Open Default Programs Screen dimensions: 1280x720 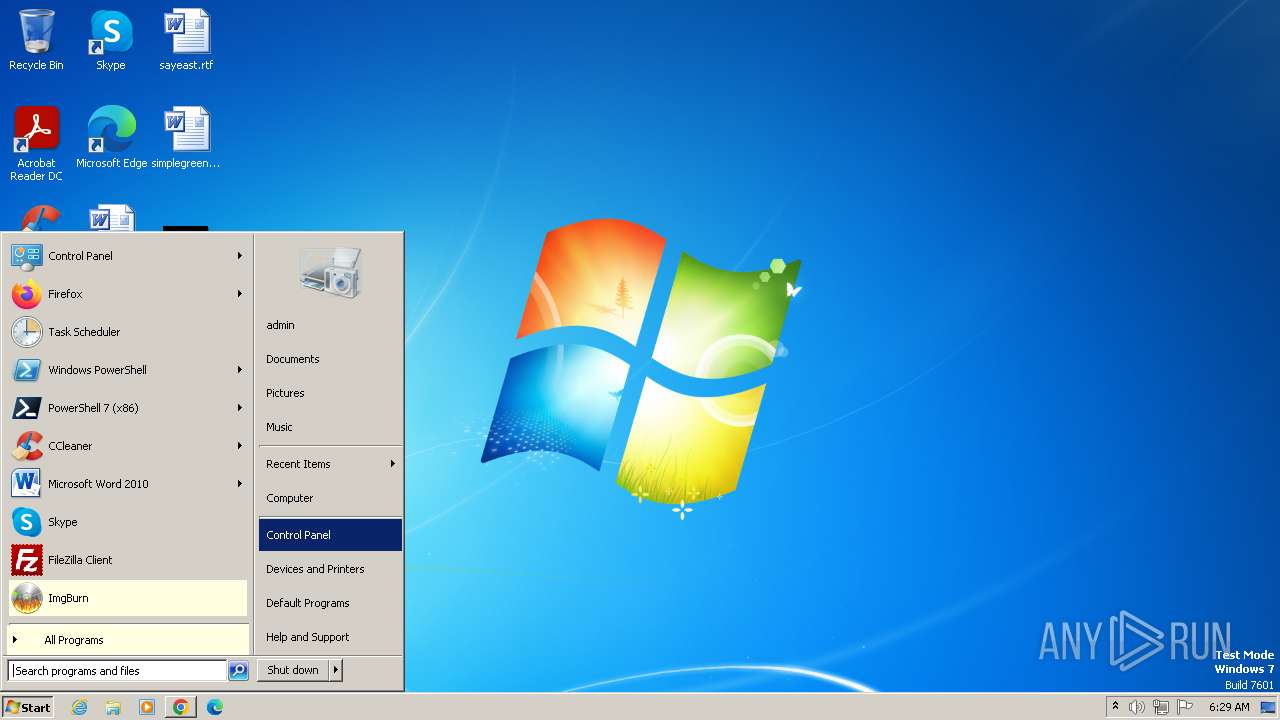coord(330,603)
